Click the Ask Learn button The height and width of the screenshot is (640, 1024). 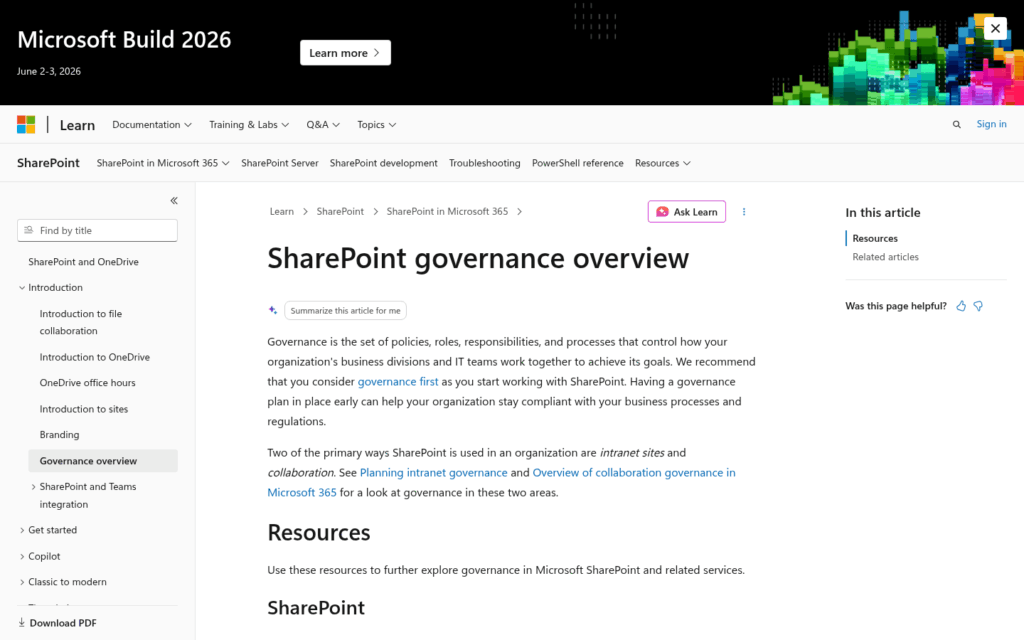(686, 212)
